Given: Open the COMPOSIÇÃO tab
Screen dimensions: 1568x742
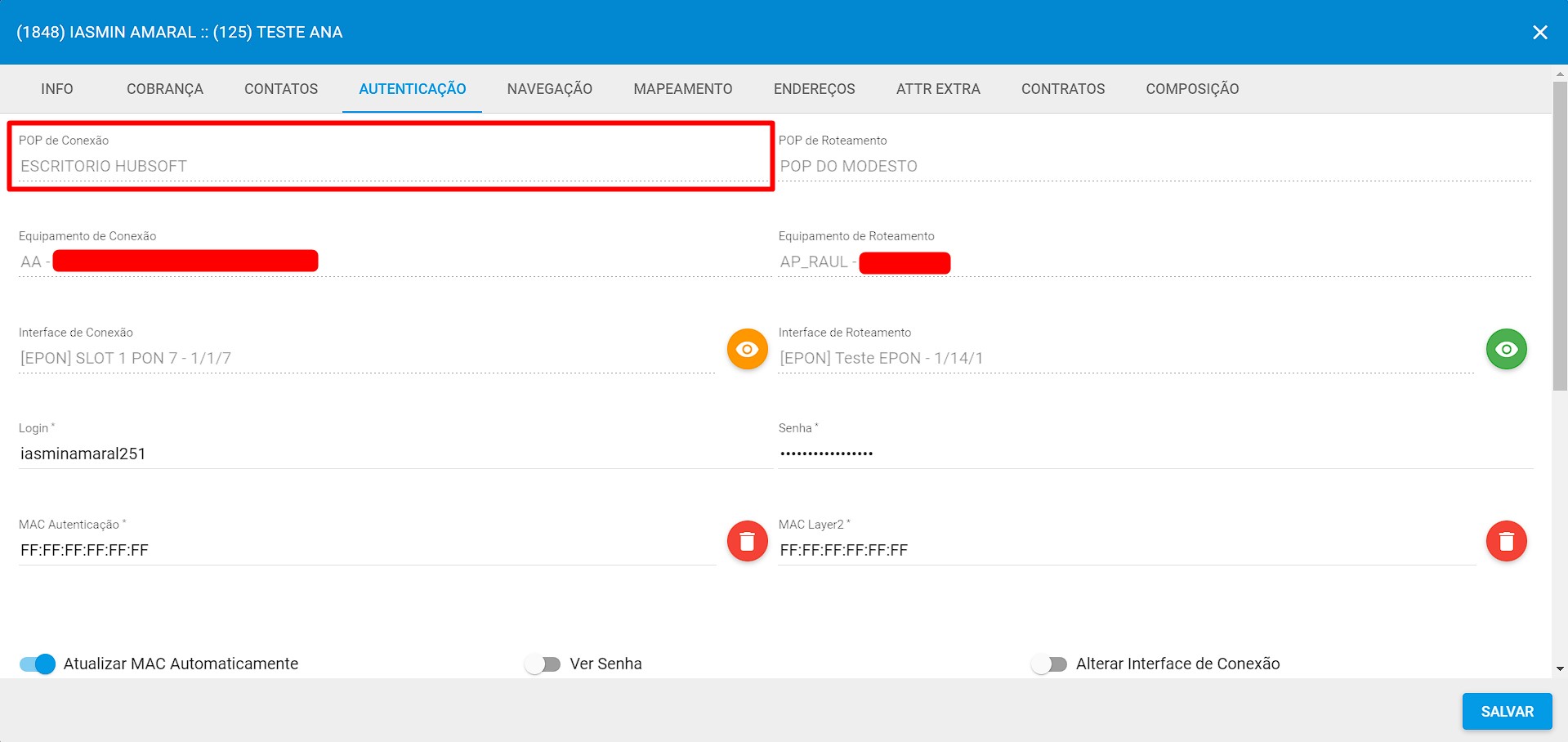Looking at the screenshot, I should 1192,89.
